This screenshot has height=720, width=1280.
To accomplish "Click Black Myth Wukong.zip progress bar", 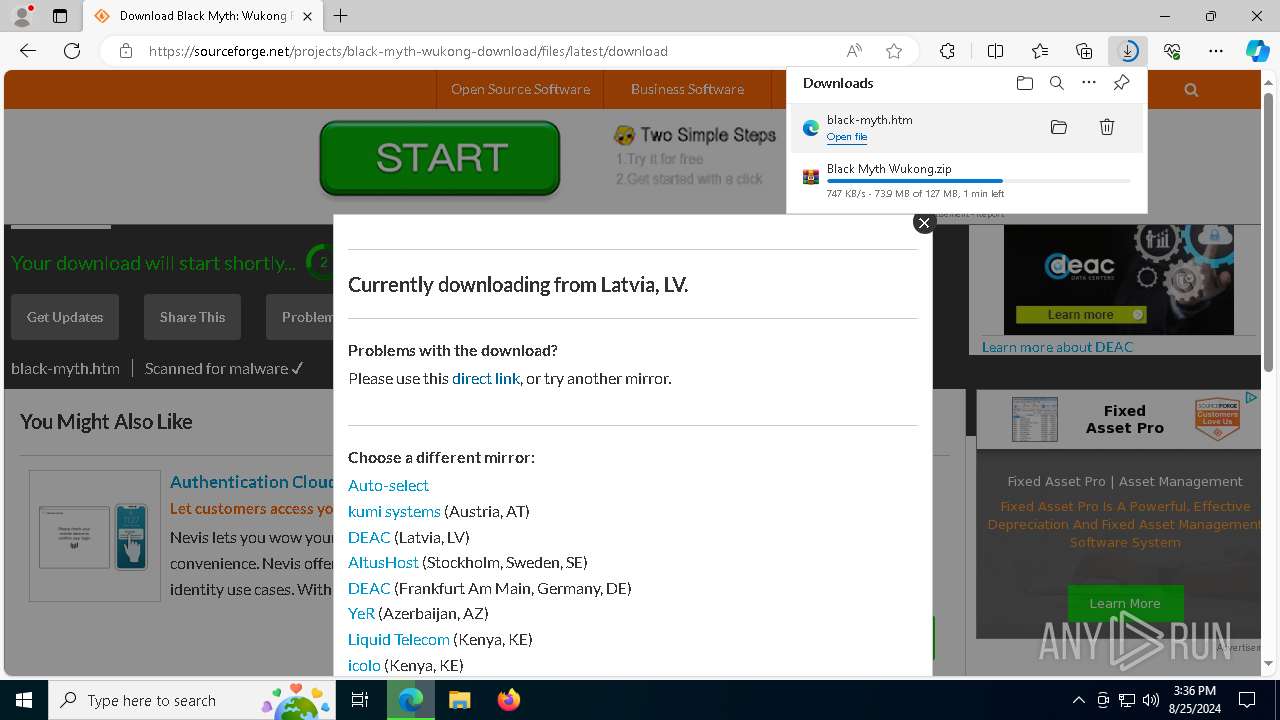I will (x=979, y=181).
